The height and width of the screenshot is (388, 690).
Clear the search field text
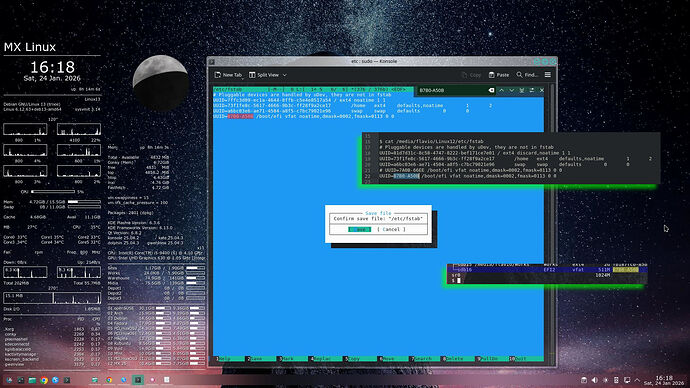coord(491,90)
